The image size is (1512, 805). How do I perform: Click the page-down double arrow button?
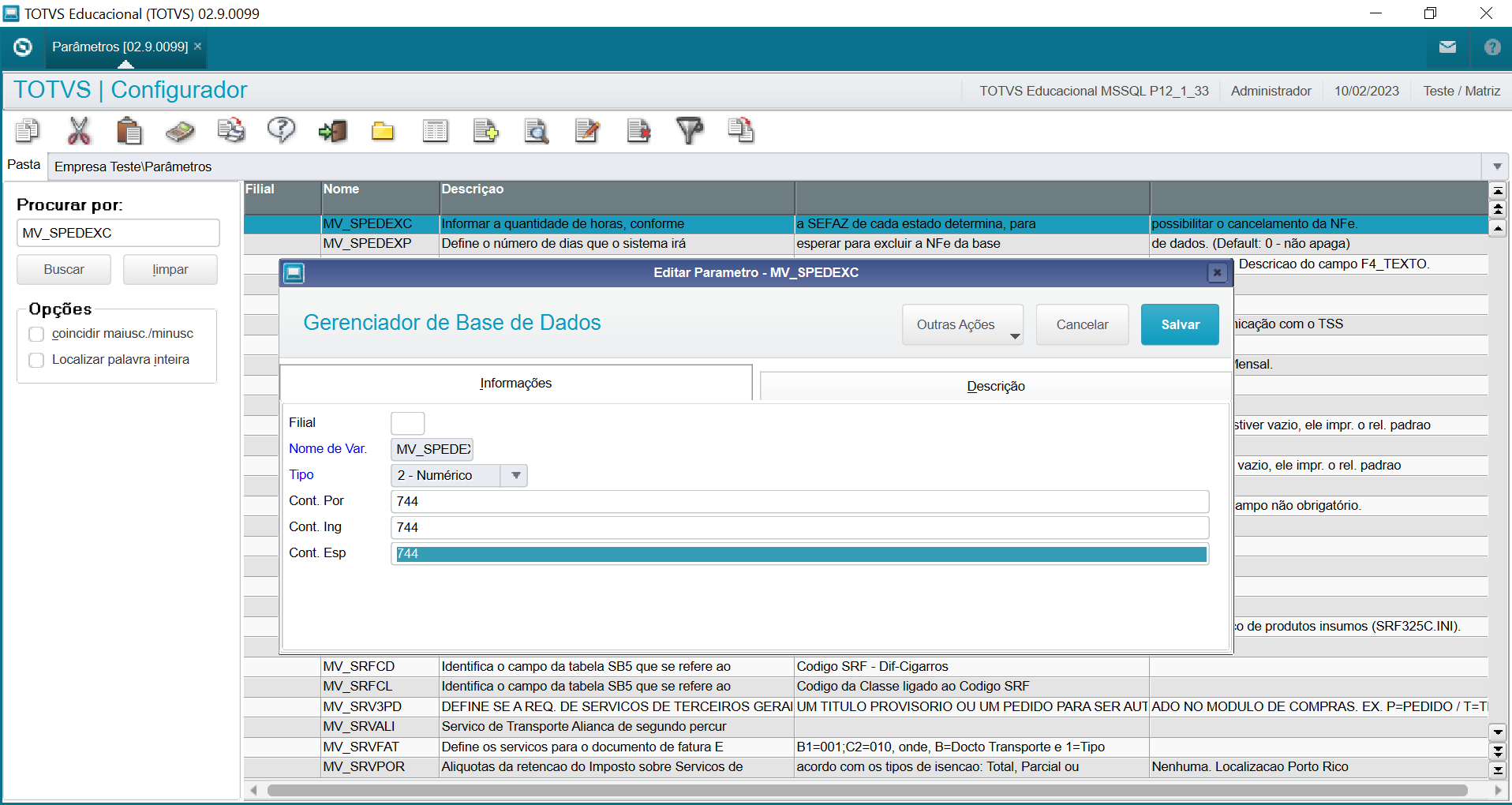[1498, 751]
